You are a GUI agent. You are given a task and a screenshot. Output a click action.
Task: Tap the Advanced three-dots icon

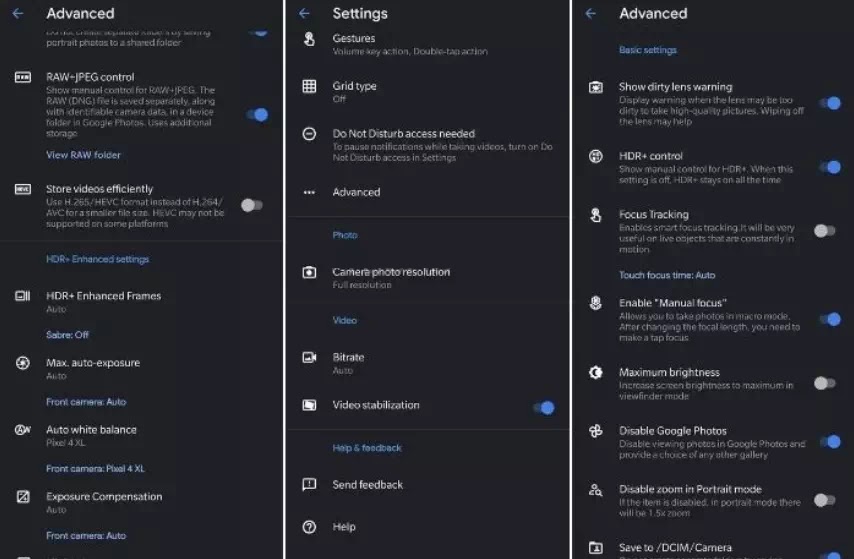(309, 192)
